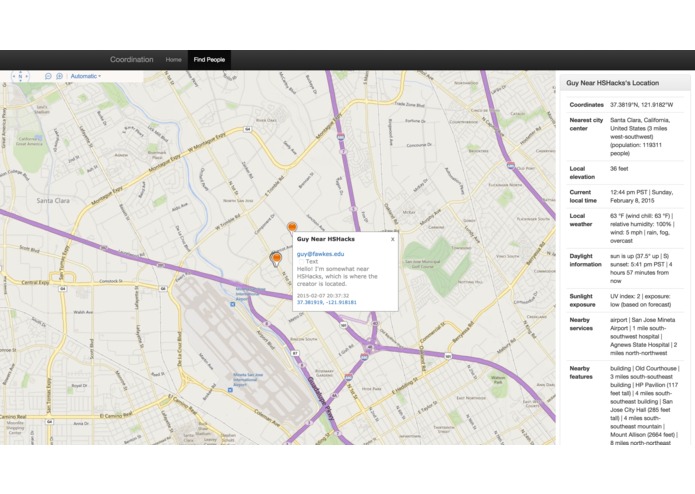Click the Nearby features label

coord(581,373)
